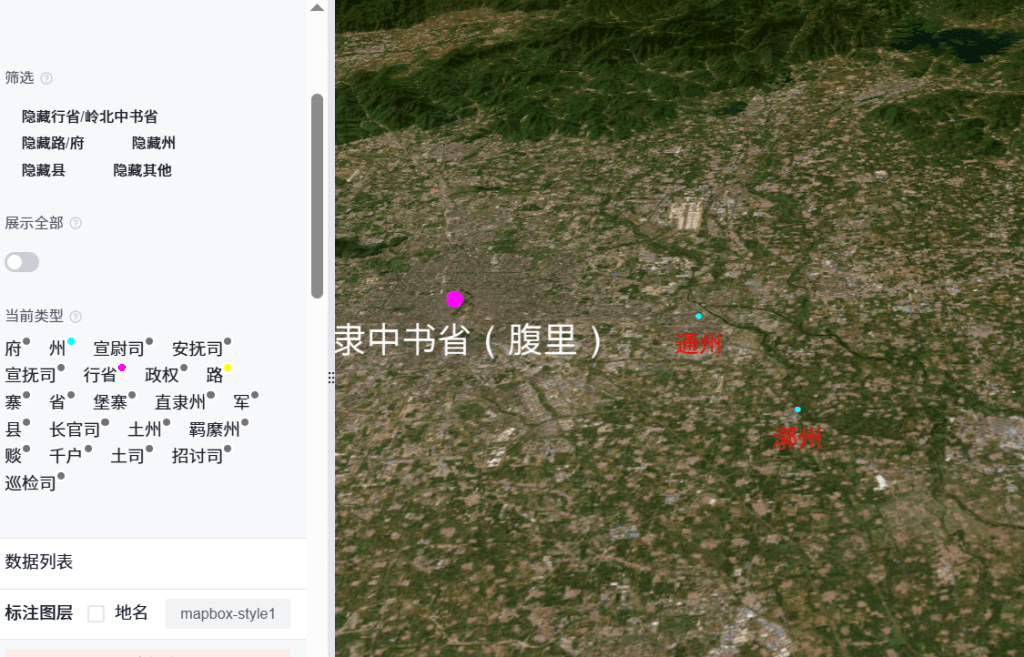Click the magenta 行省 marker on map
This screenshot has width=1024, height=657.
[x=455, y=299]
